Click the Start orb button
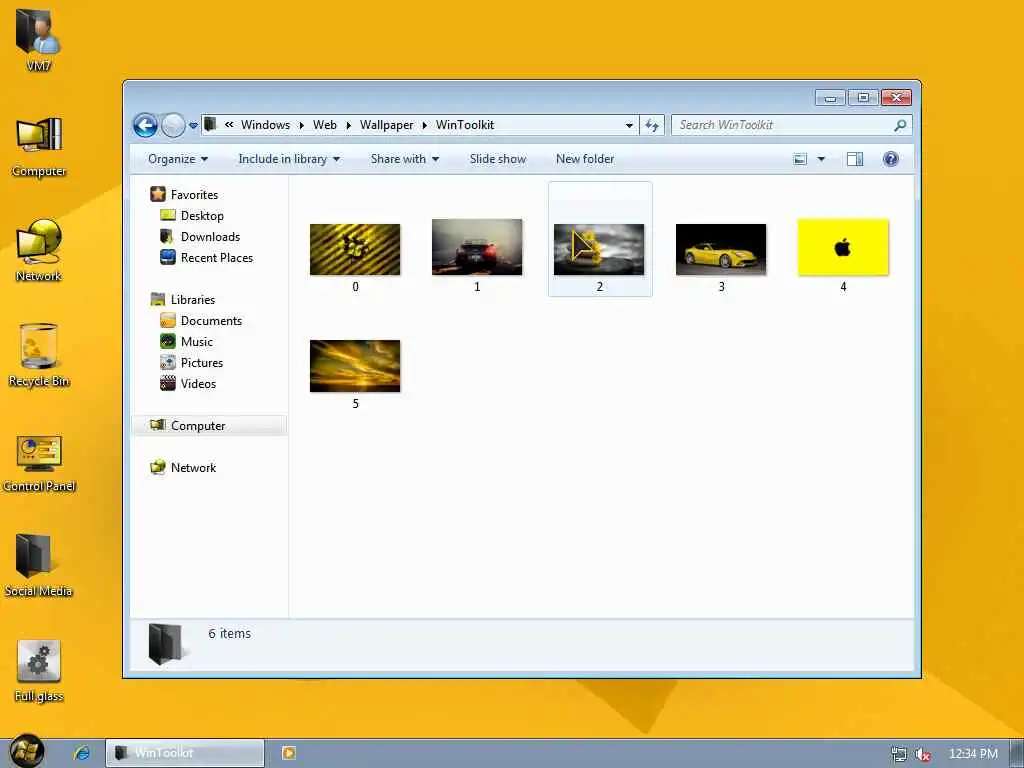The width and height of the screenshot is (1024, 768). click(x=26, y=751)
